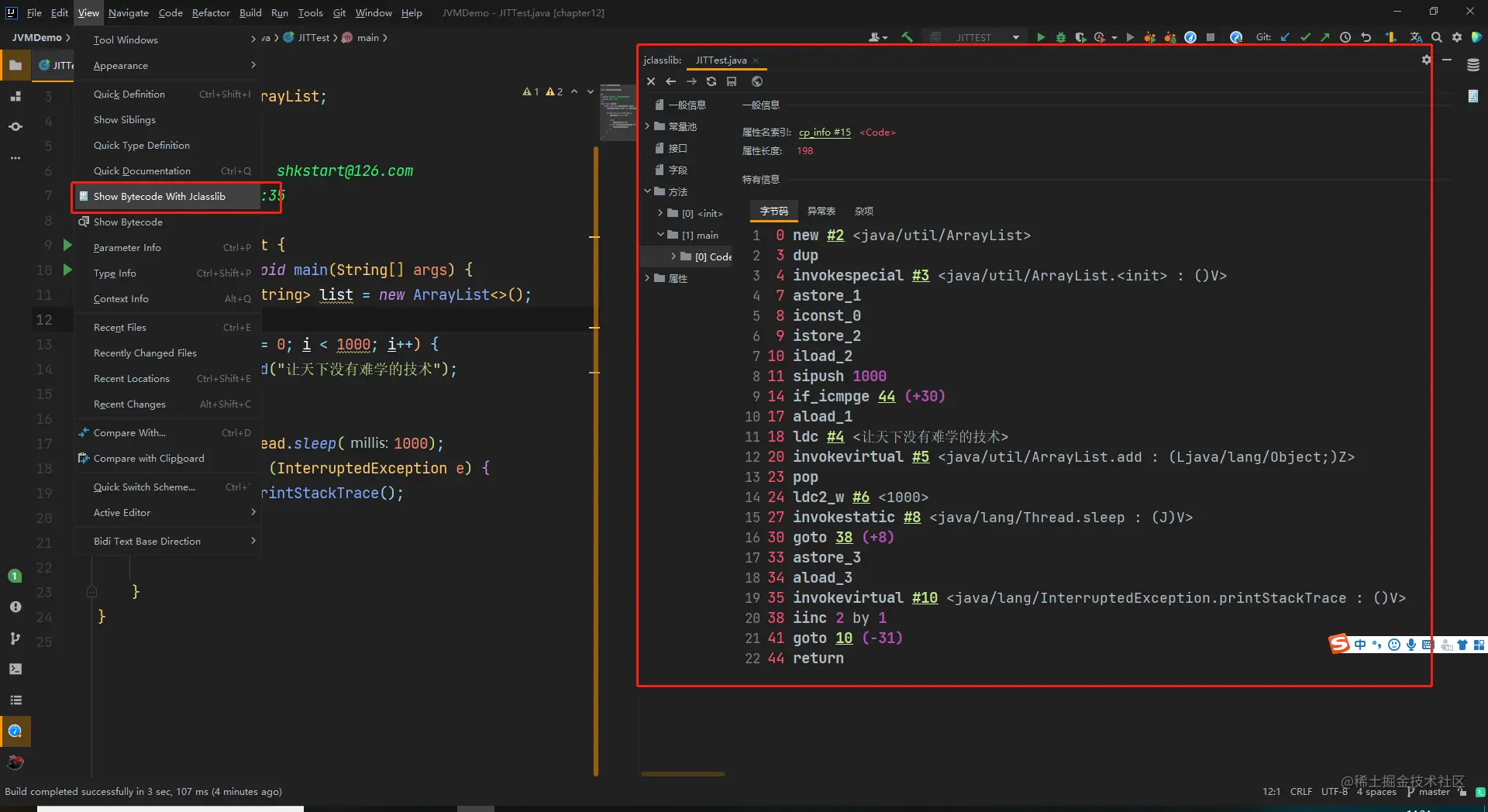Click the Structure icon in left sidebar
1488x812 pixels.
click(x=15, y=96)
